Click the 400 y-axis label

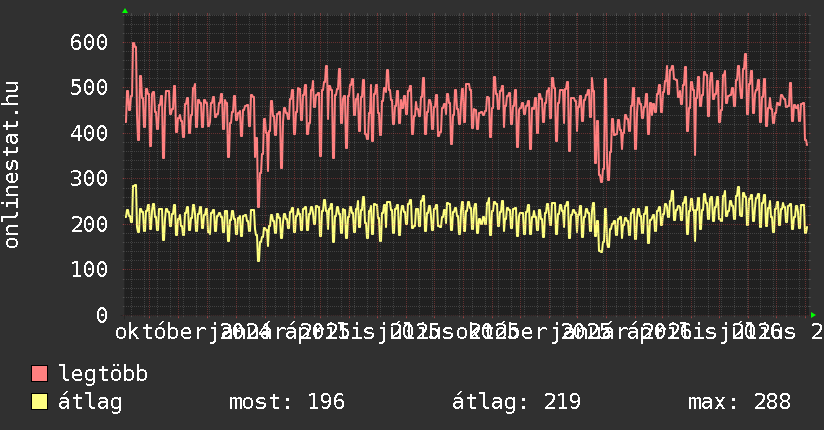[x=89, y=133]
